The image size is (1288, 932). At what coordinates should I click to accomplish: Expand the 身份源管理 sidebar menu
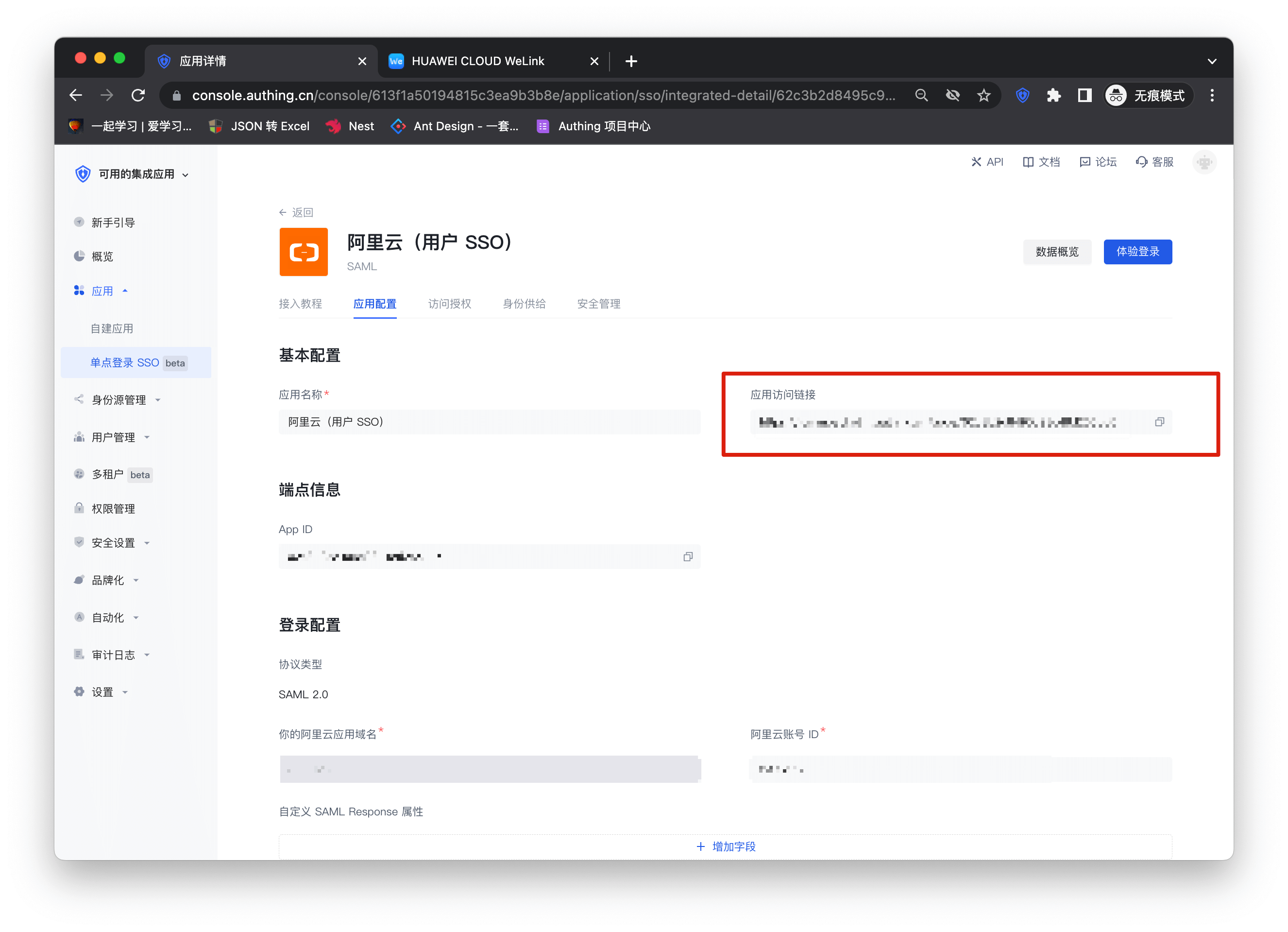click(118, 400)
